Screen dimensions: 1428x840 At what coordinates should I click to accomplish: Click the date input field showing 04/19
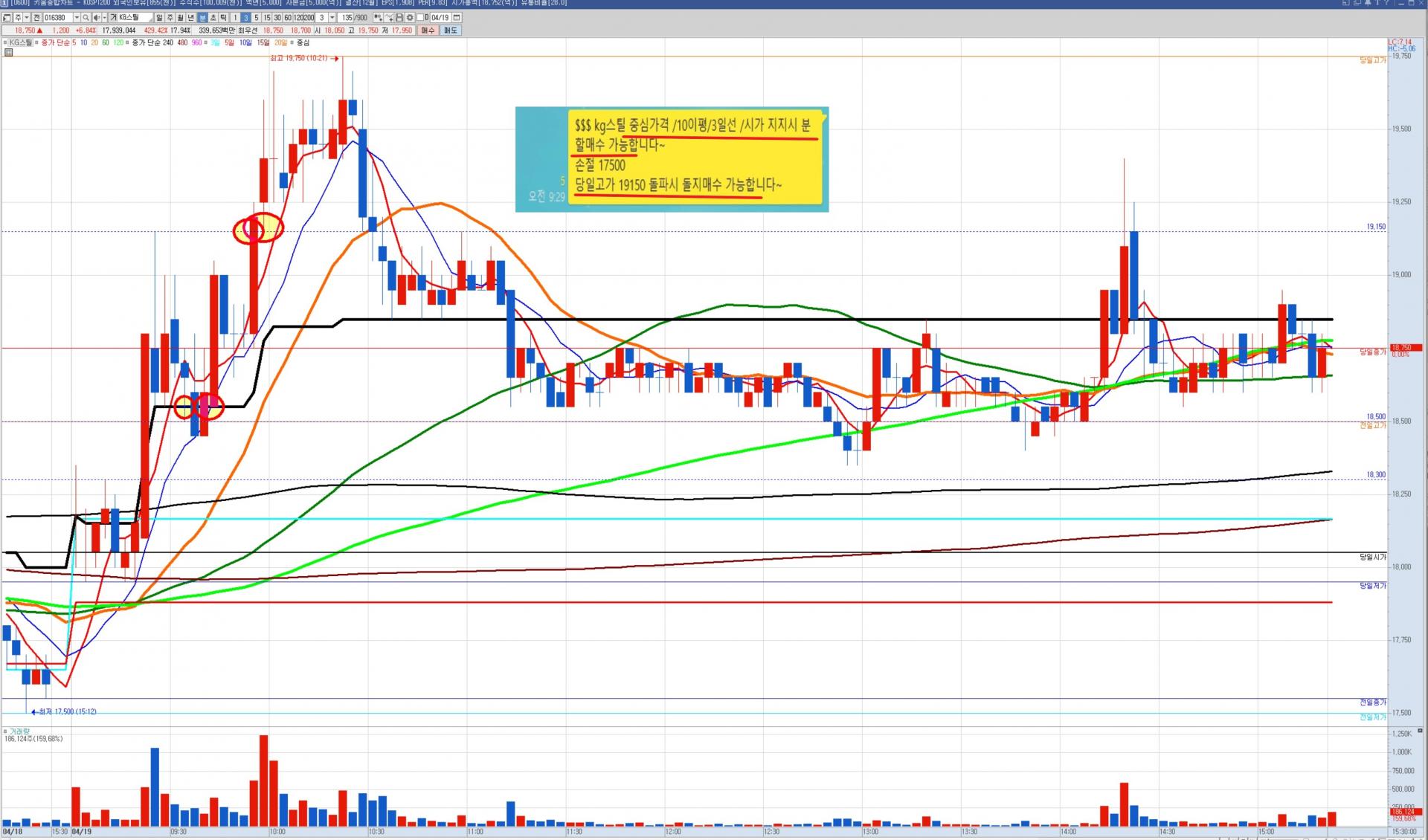coord(440,18)
